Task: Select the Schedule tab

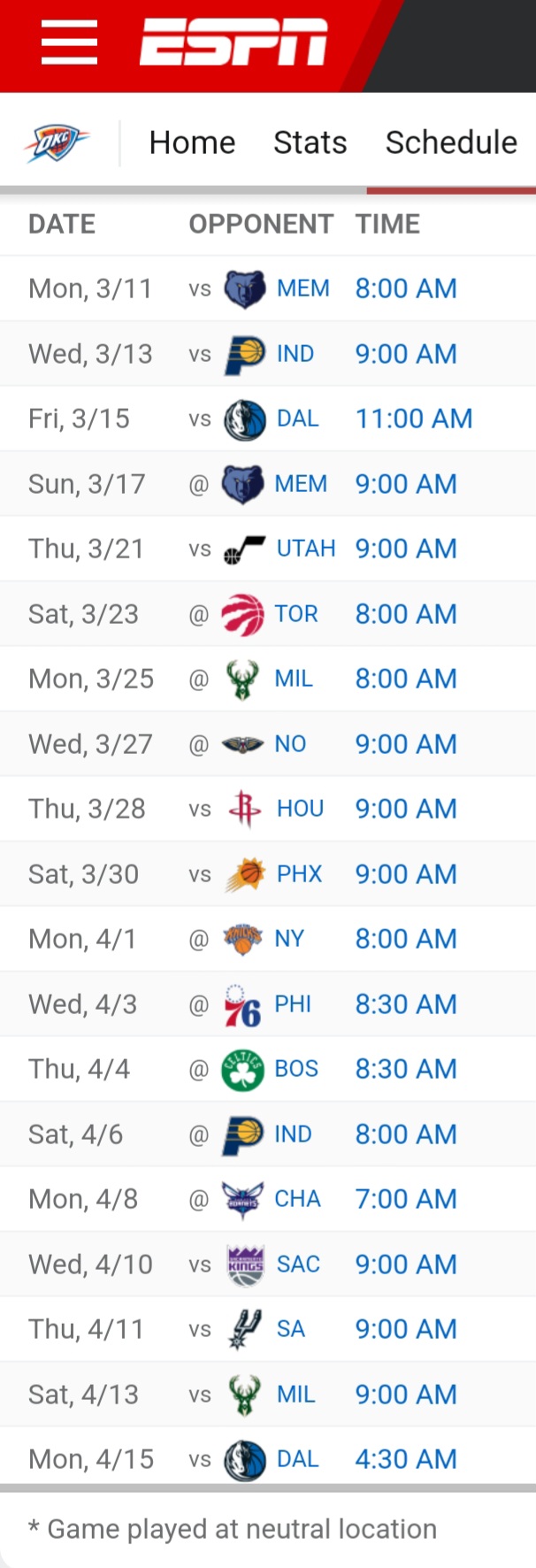Action: (x=451, y=142)
